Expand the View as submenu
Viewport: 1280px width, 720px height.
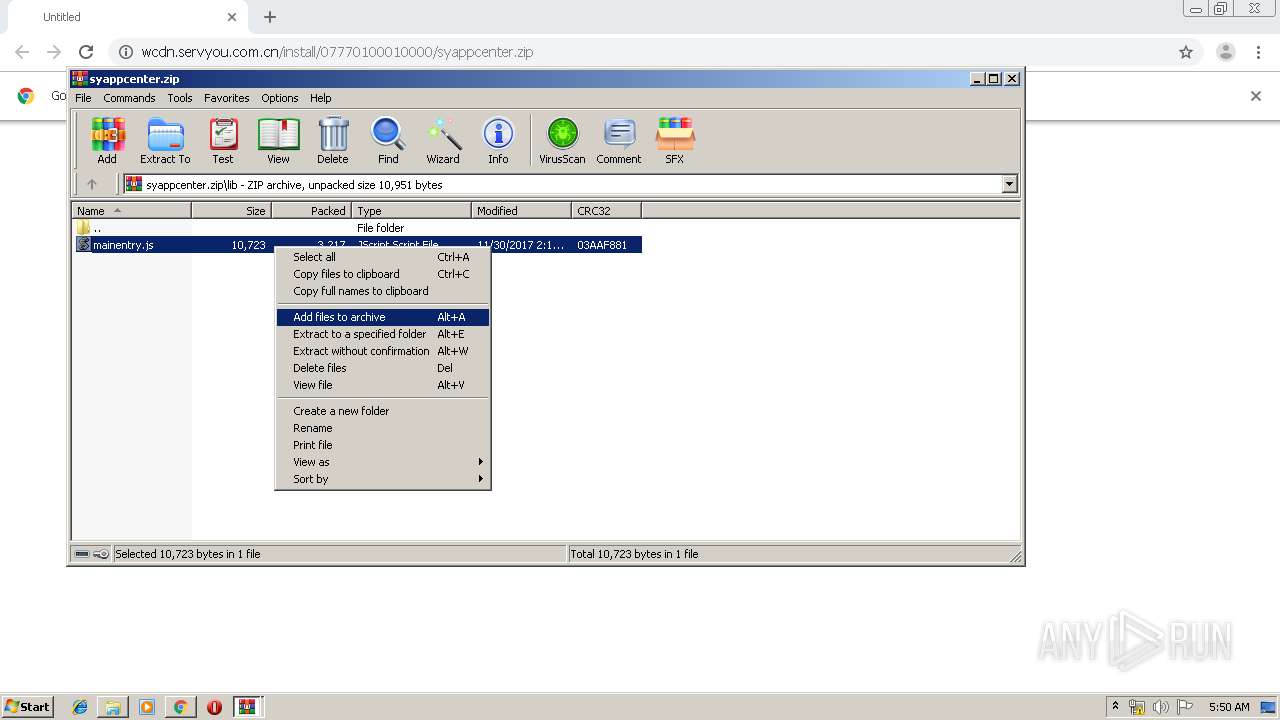tap(383, 462)
